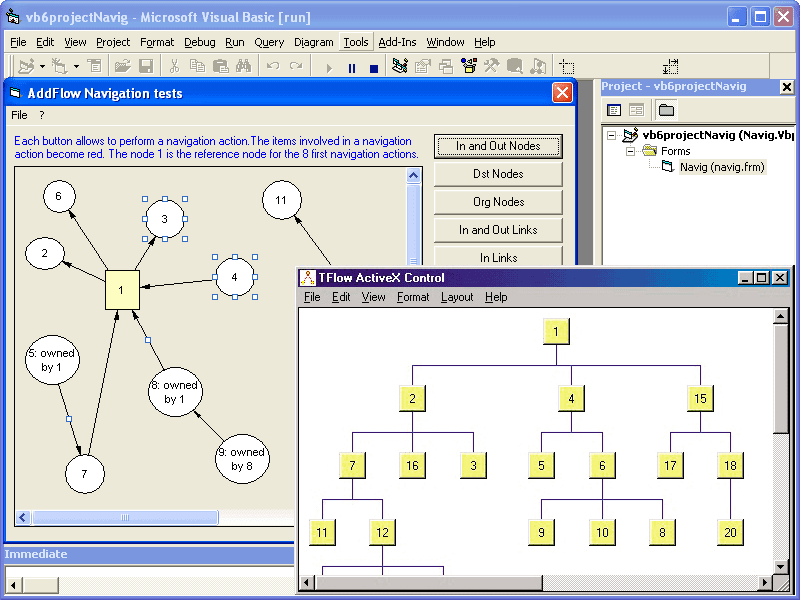Click the AddFlow horizontal scrollbar thumb

click(125, 517)
